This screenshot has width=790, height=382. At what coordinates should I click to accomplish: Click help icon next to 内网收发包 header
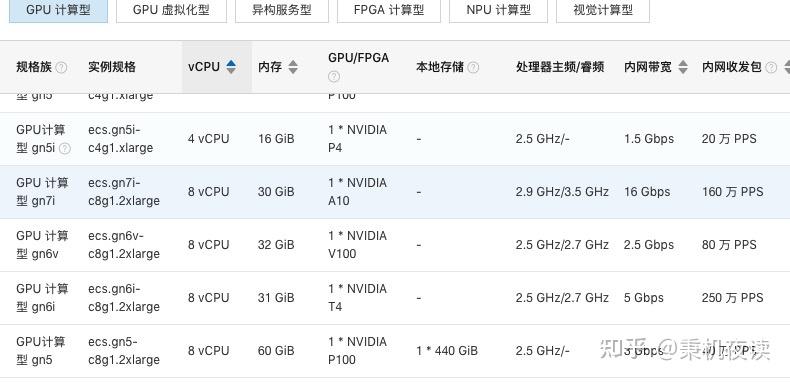tap(771, 67)
